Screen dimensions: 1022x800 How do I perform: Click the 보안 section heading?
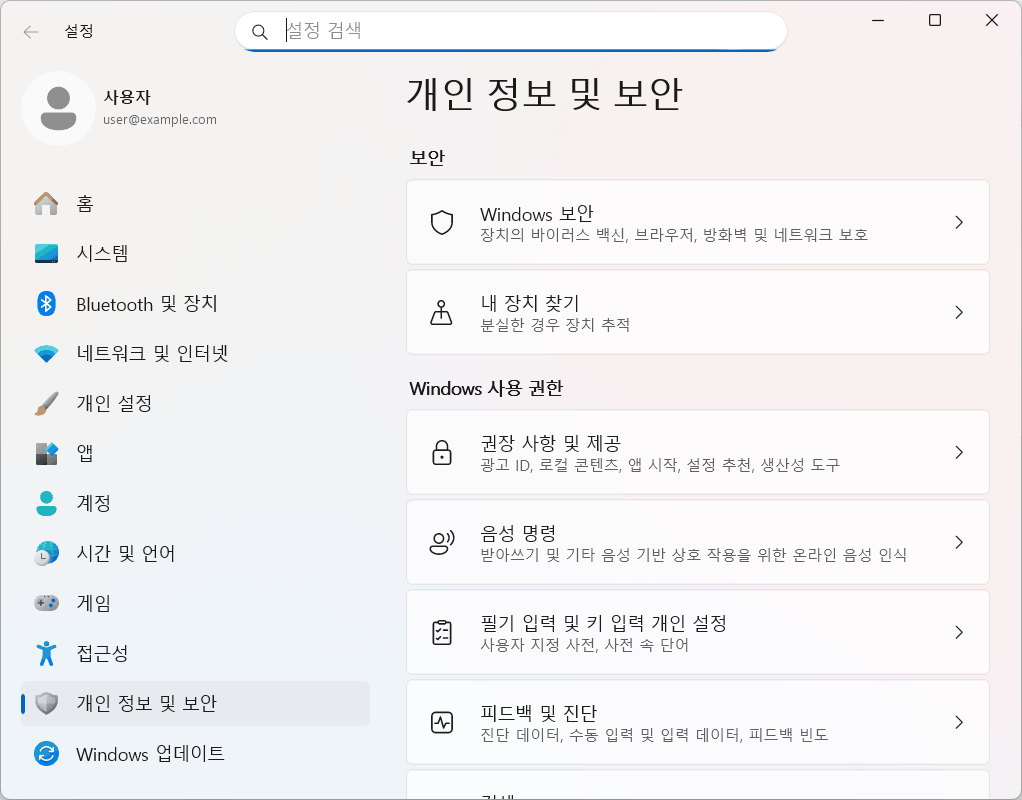[x=427, y=157]
